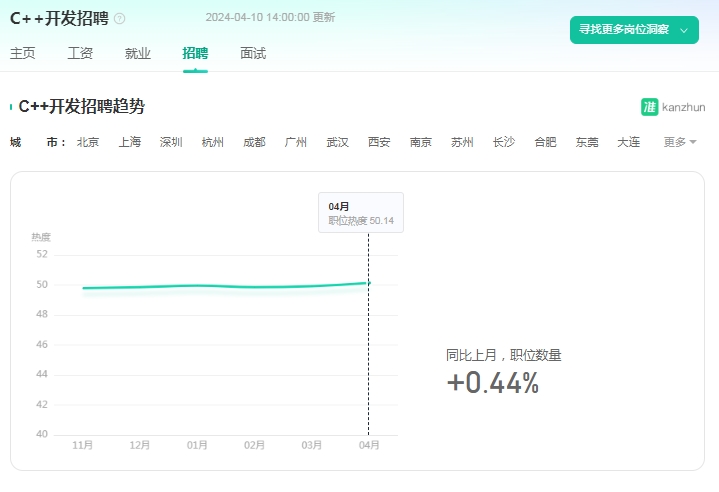Go to the 就业 tab
Viewport: 719px width, 492px height.
[138, 53]
